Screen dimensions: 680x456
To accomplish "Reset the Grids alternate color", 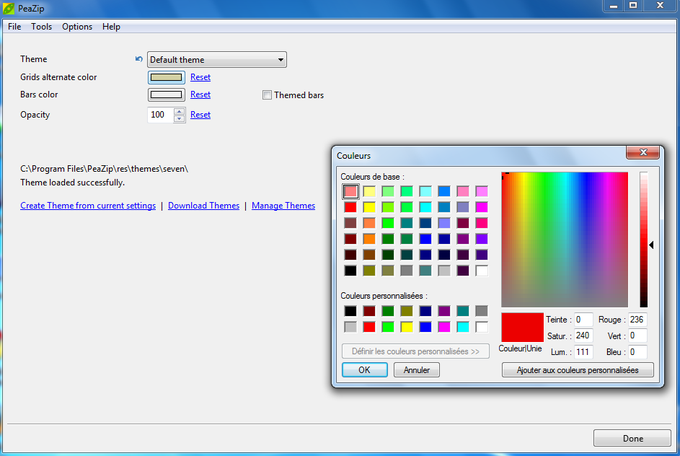I will pyautogui.click(x=200, y=77).
